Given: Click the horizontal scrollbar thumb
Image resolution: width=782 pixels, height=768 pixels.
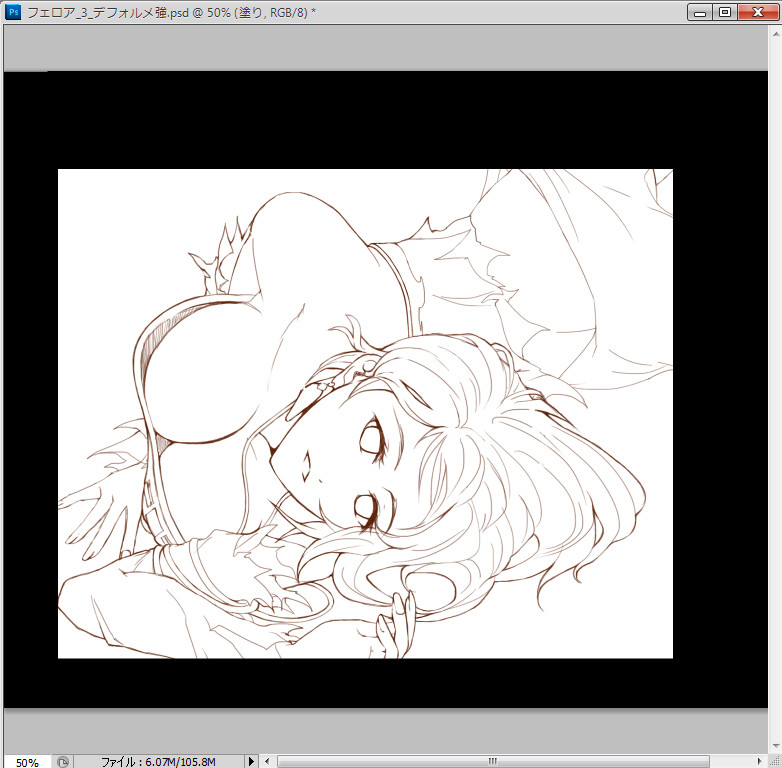Looking at the screenshot, I should tap(493, 761).
